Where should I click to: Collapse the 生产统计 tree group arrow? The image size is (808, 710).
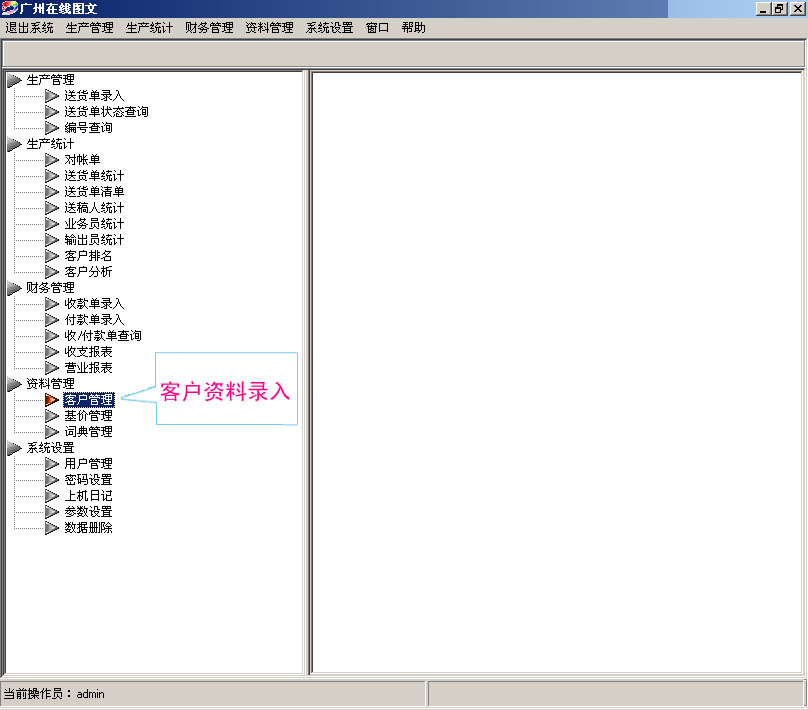click(14, 144)
